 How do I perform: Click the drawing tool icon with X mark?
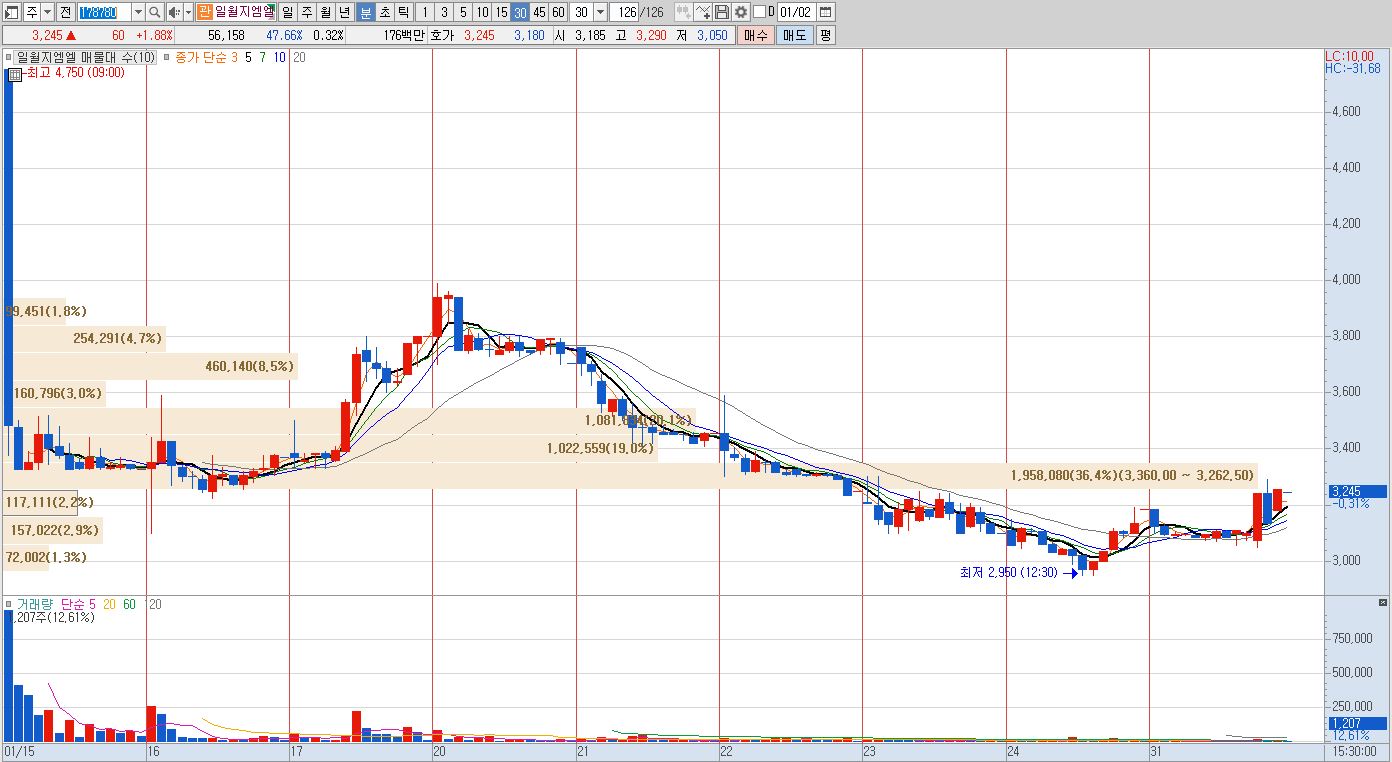point(702,12)
